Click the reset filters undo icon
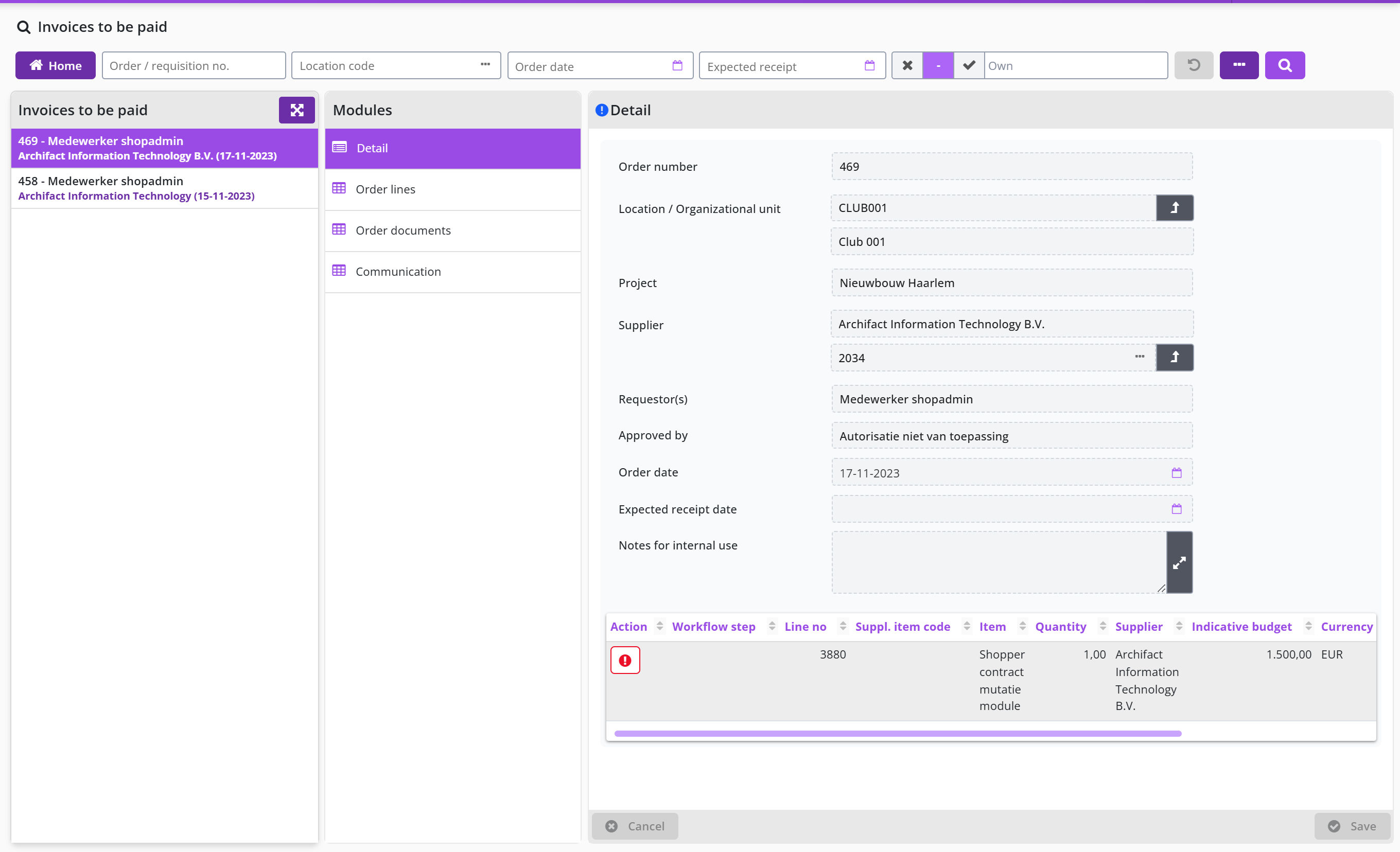 pos(1194,65)
